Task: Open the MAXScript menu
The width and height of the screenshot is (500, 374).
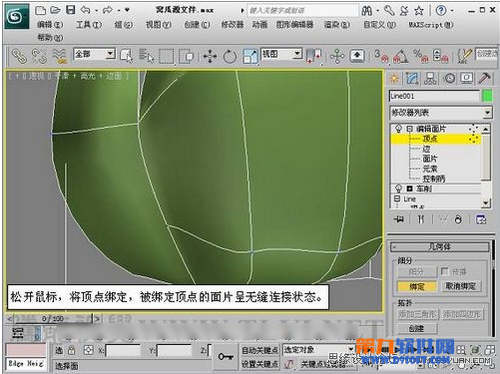Action: click(x=431, y=25)
